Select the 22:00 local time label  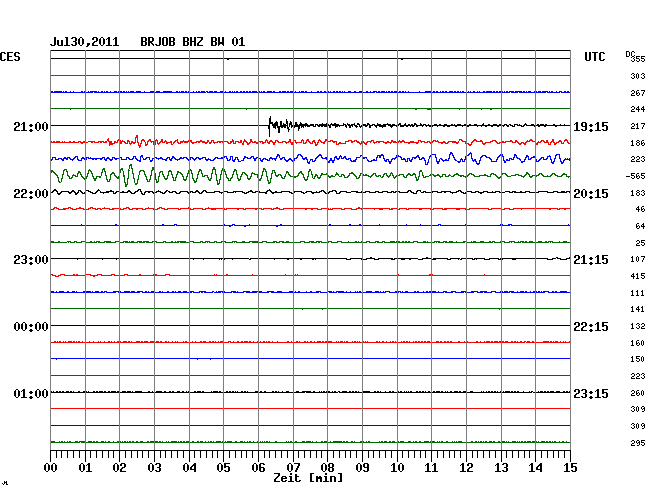point(31,194)
